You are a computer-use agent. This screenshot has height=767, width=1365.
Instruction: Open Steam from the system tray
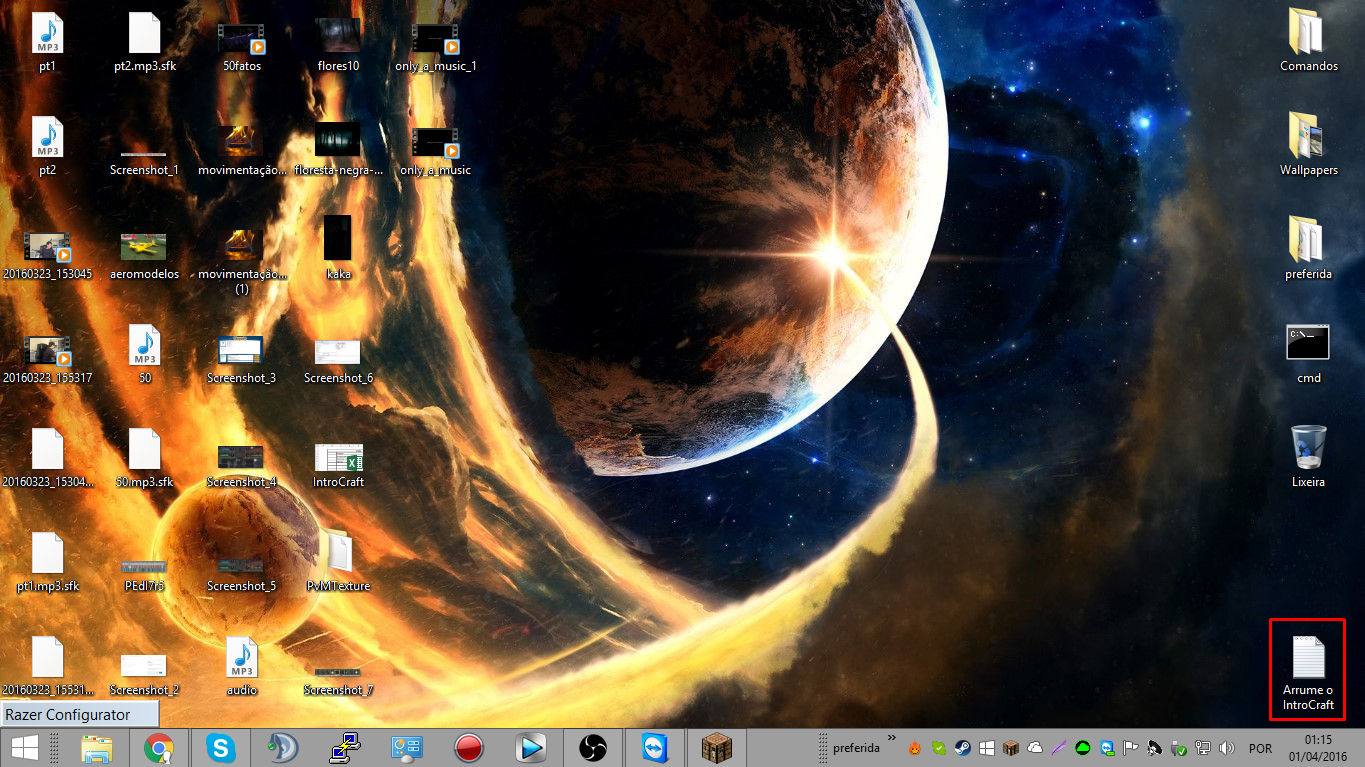[x=963, y=747]
